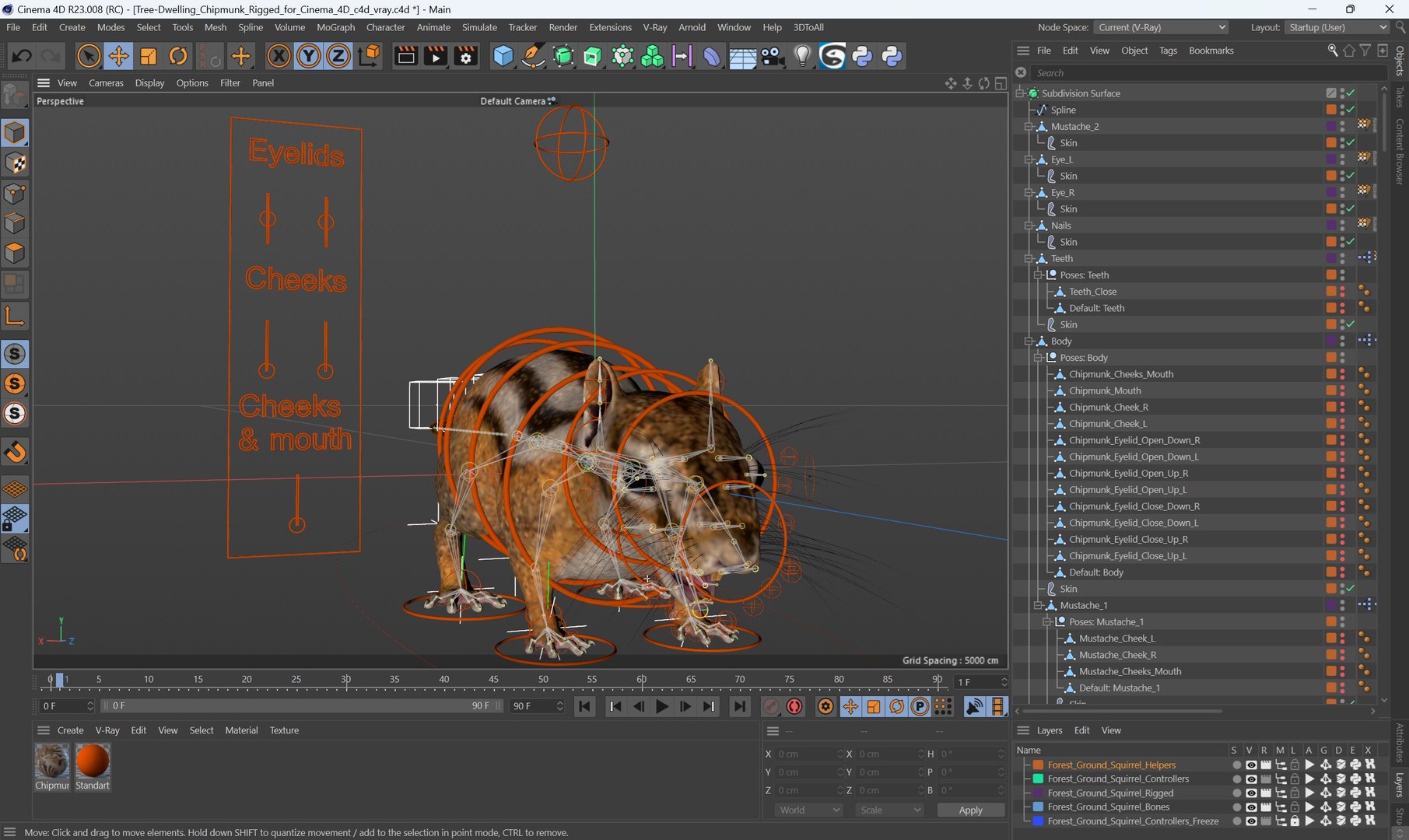The image size is (1409, 840).
Task: Click the Play Forwards button
Action: [x=661, y=706]
